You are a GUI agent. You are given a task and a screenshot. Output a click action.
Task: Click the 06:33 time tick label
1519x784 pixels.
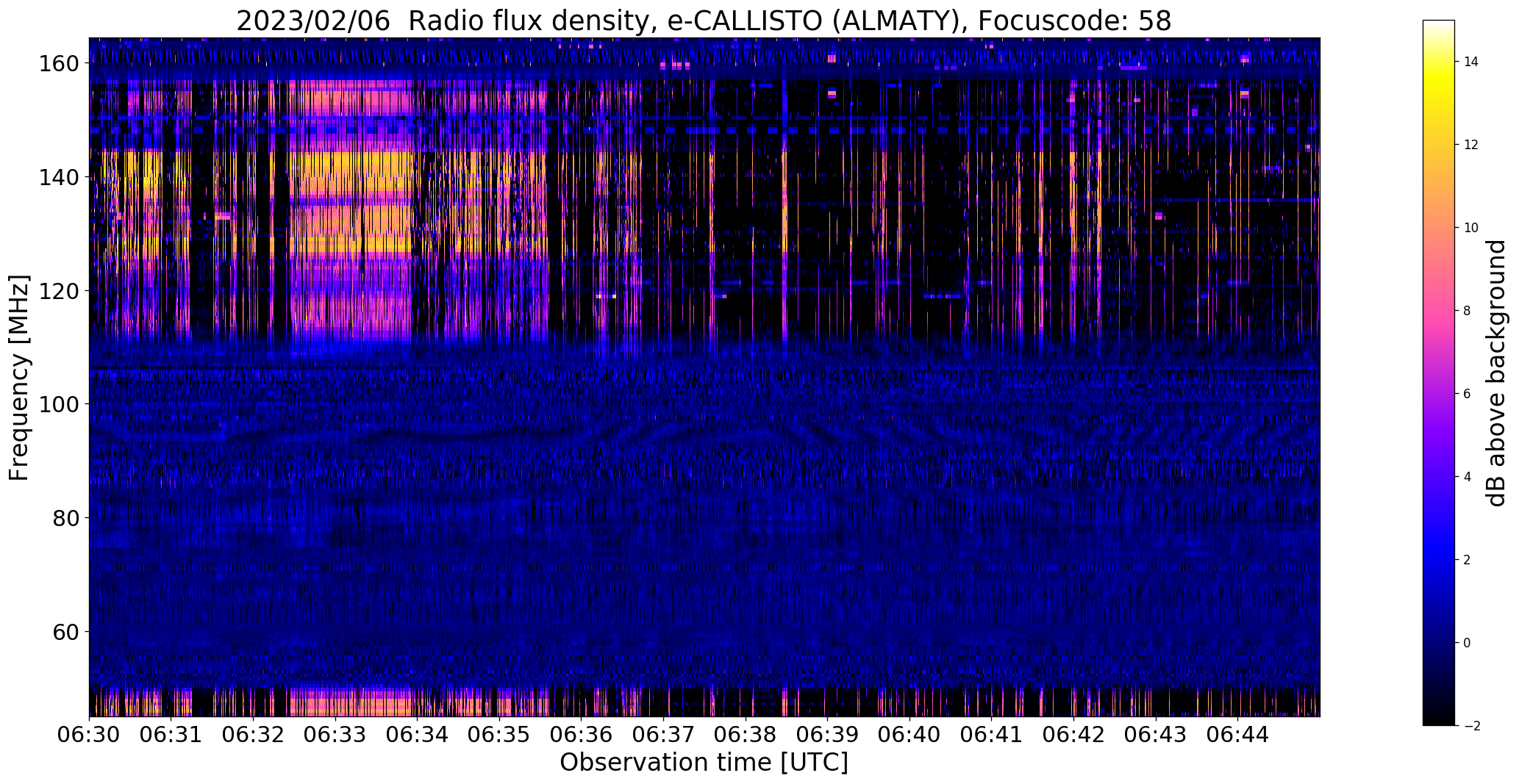(x=335, y=734)
